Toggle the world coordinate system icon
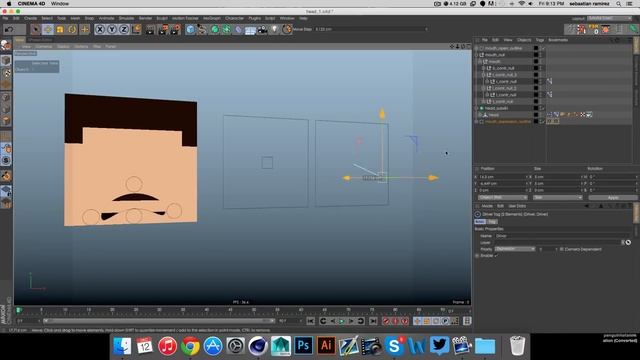640x360 pixels. click(136, 29)
